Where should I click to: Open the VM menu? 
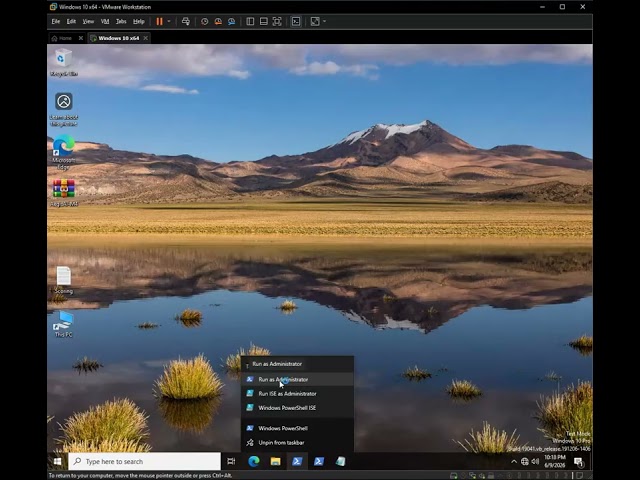[x=105, y=21]
